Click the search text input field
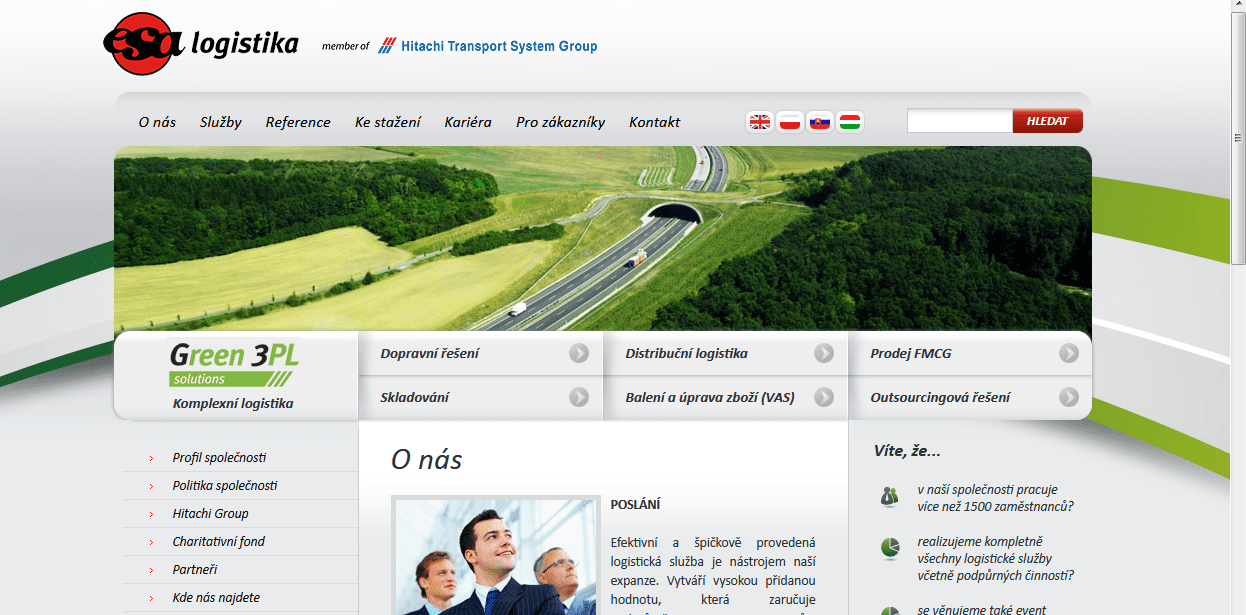 coord(959,121)
